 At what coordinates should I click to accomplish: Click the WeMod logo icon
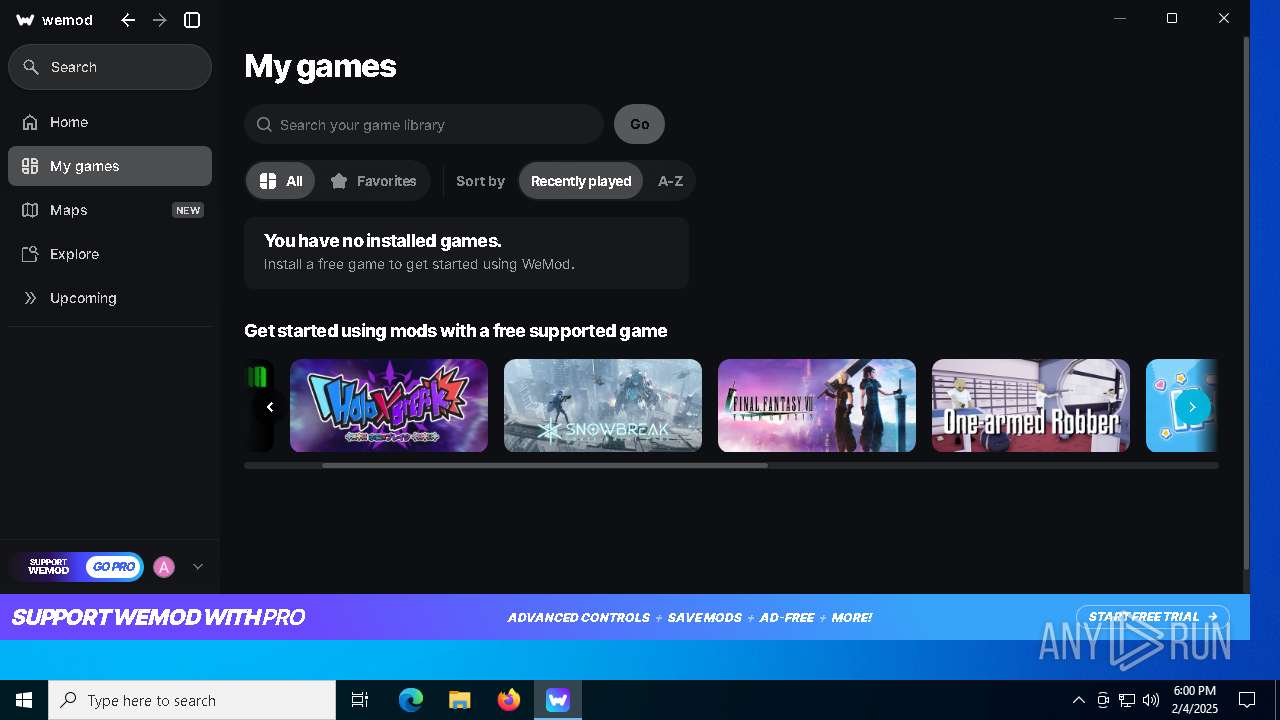tap(26, 20)
